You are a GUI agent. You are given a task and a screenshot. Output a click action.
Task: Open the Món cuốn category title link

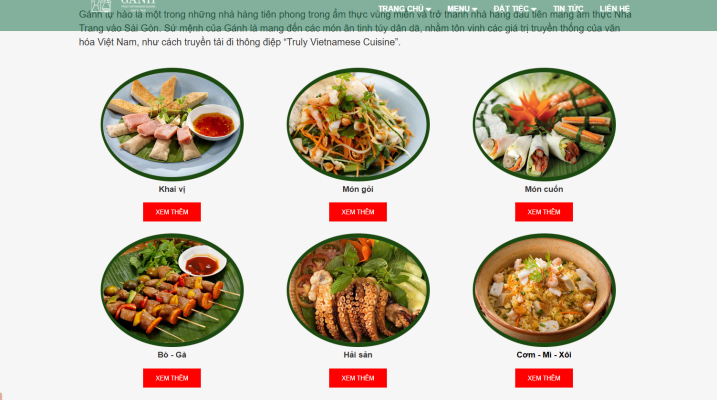(544, 189)
